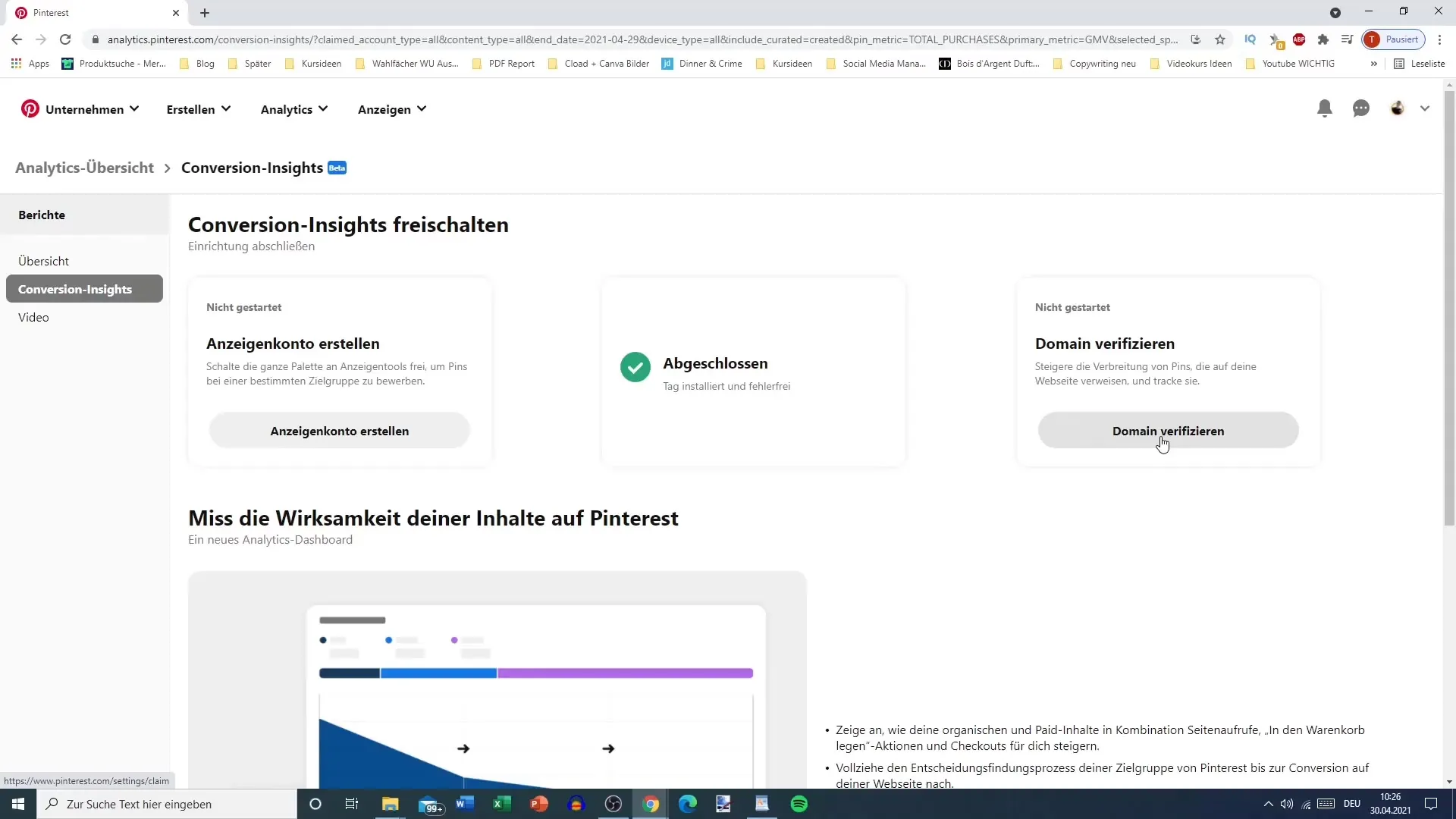Click the messages chat icon
1456x819 pixels.
[x=1363, y=108]
